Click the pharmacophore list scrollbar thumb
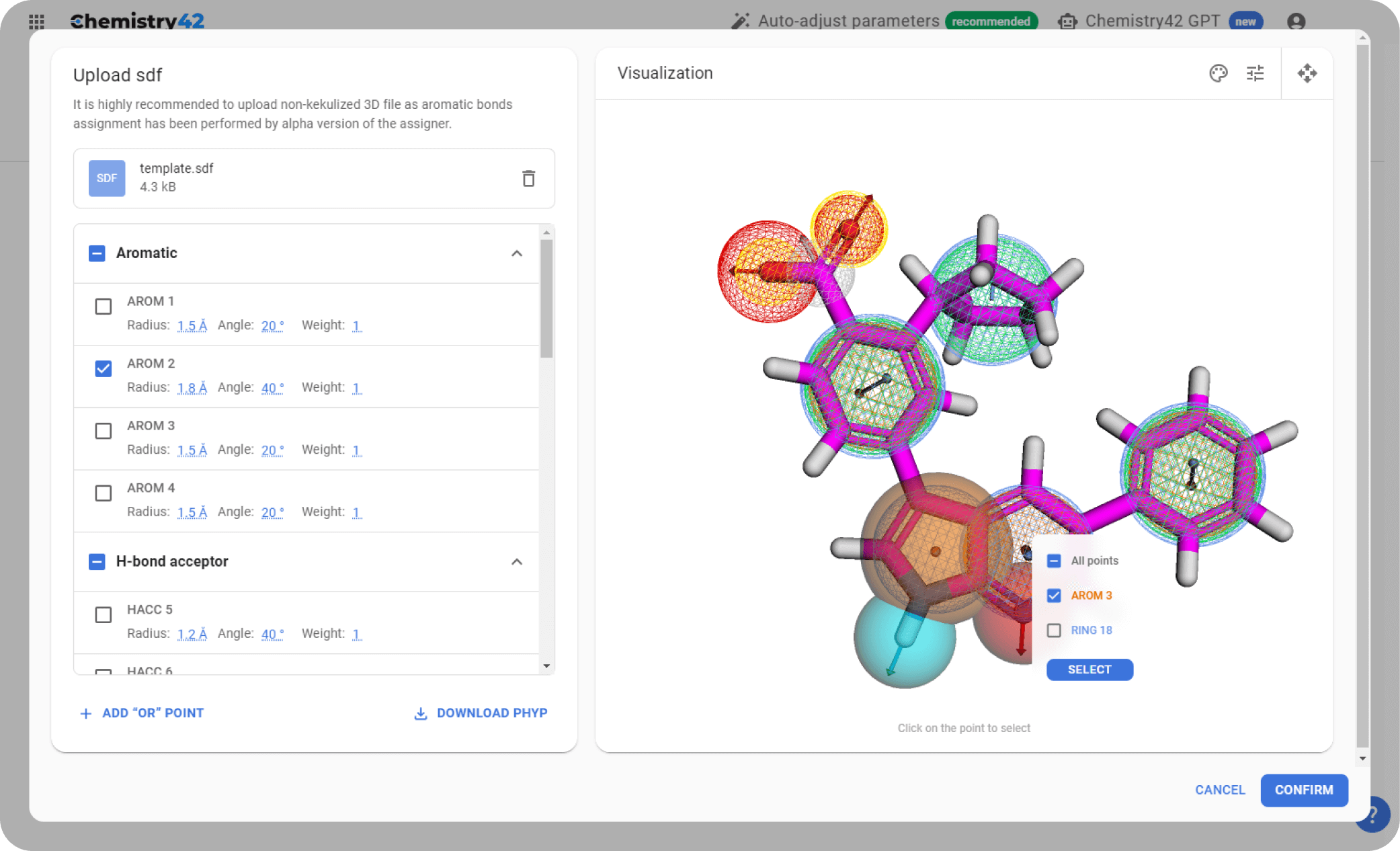 pyautogui.click(x=546, y=298)
